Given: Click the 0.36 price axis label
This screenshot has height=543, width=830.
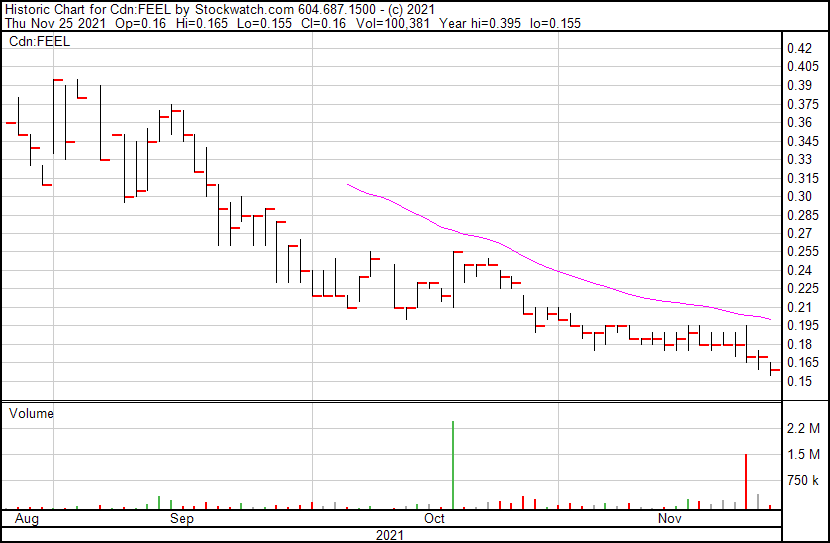Looking at the screenshot, I should pos(799,122).
